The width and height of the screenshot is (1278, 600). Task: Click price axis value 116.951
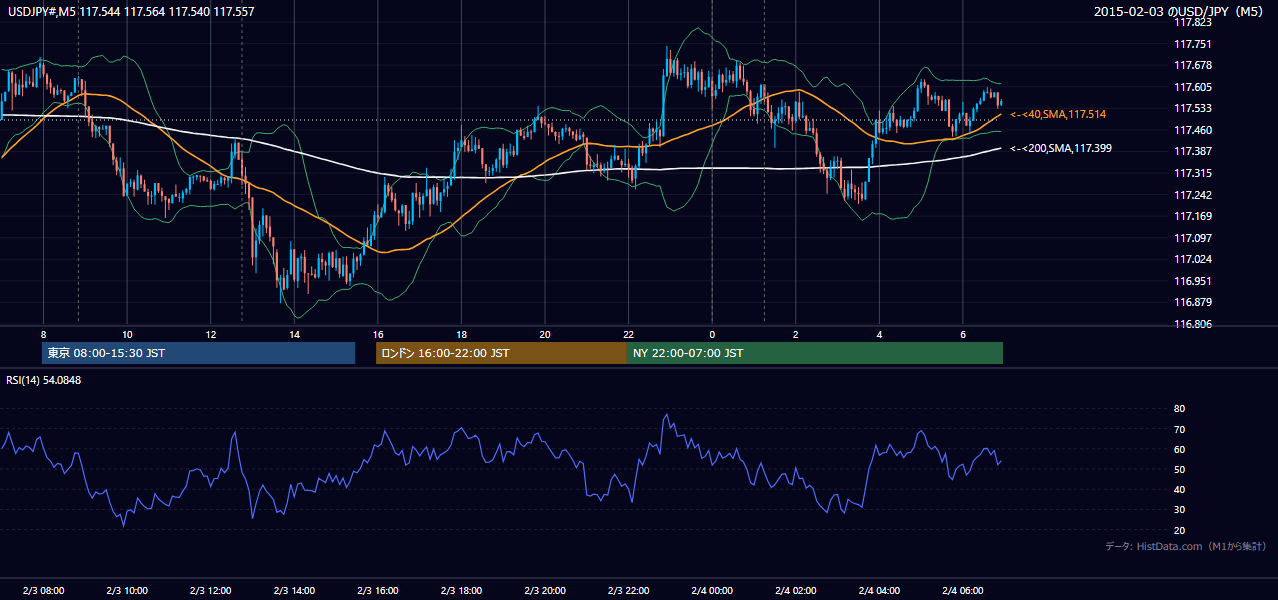[x=1192, y=281]
